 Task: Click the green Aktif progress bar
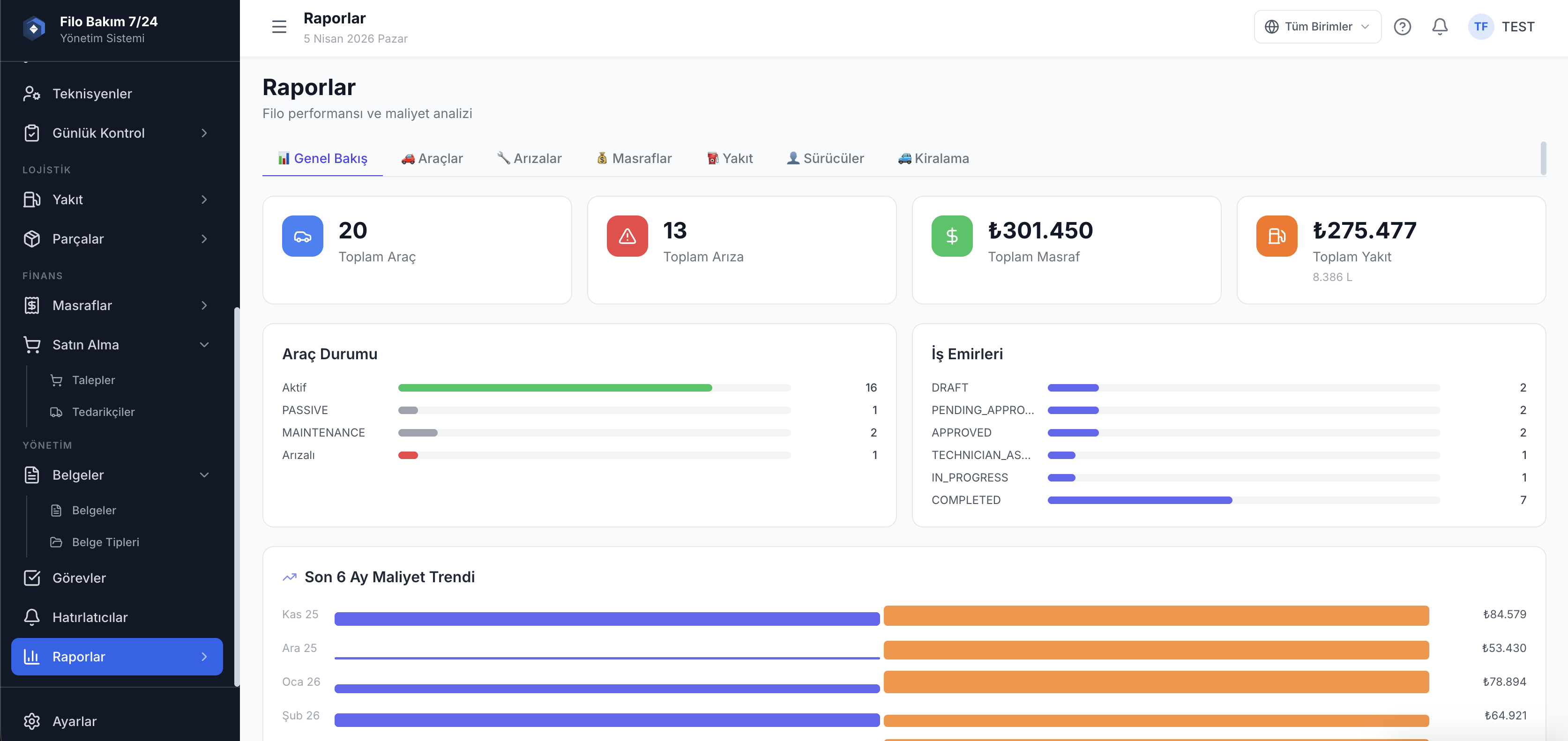click(554, 388)
